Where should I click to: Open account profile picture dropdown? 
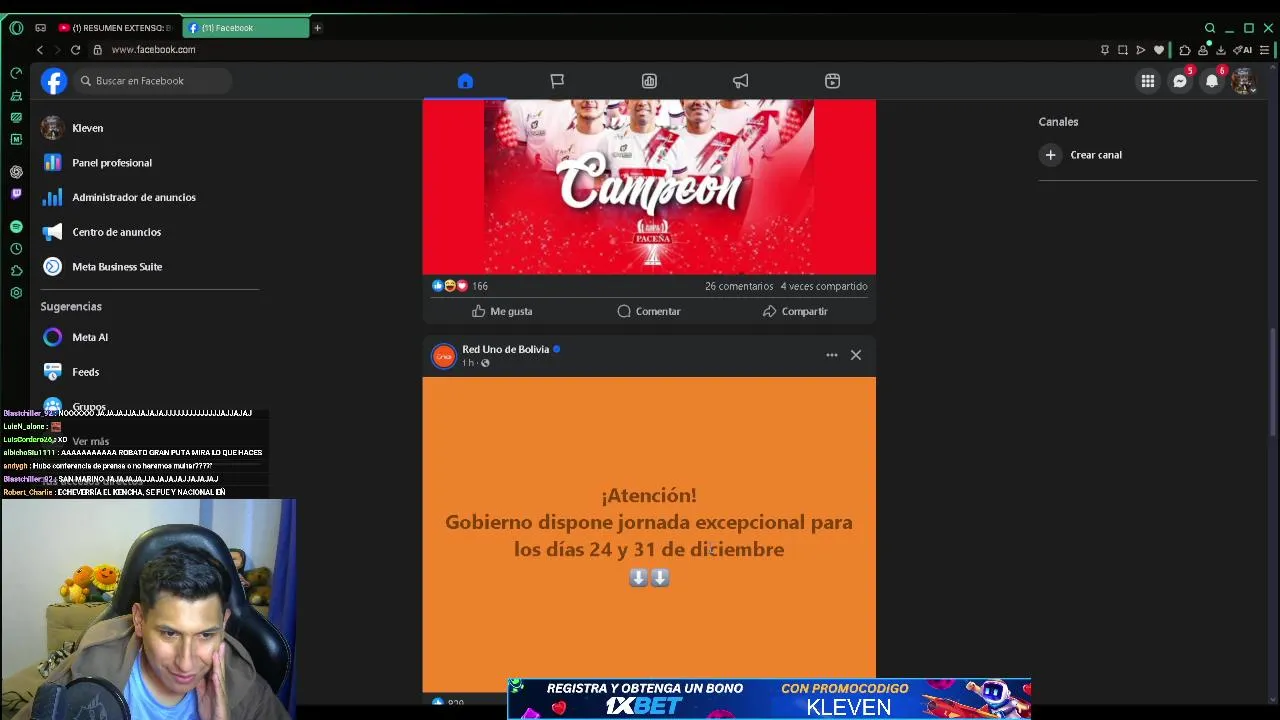(1243, 81)
